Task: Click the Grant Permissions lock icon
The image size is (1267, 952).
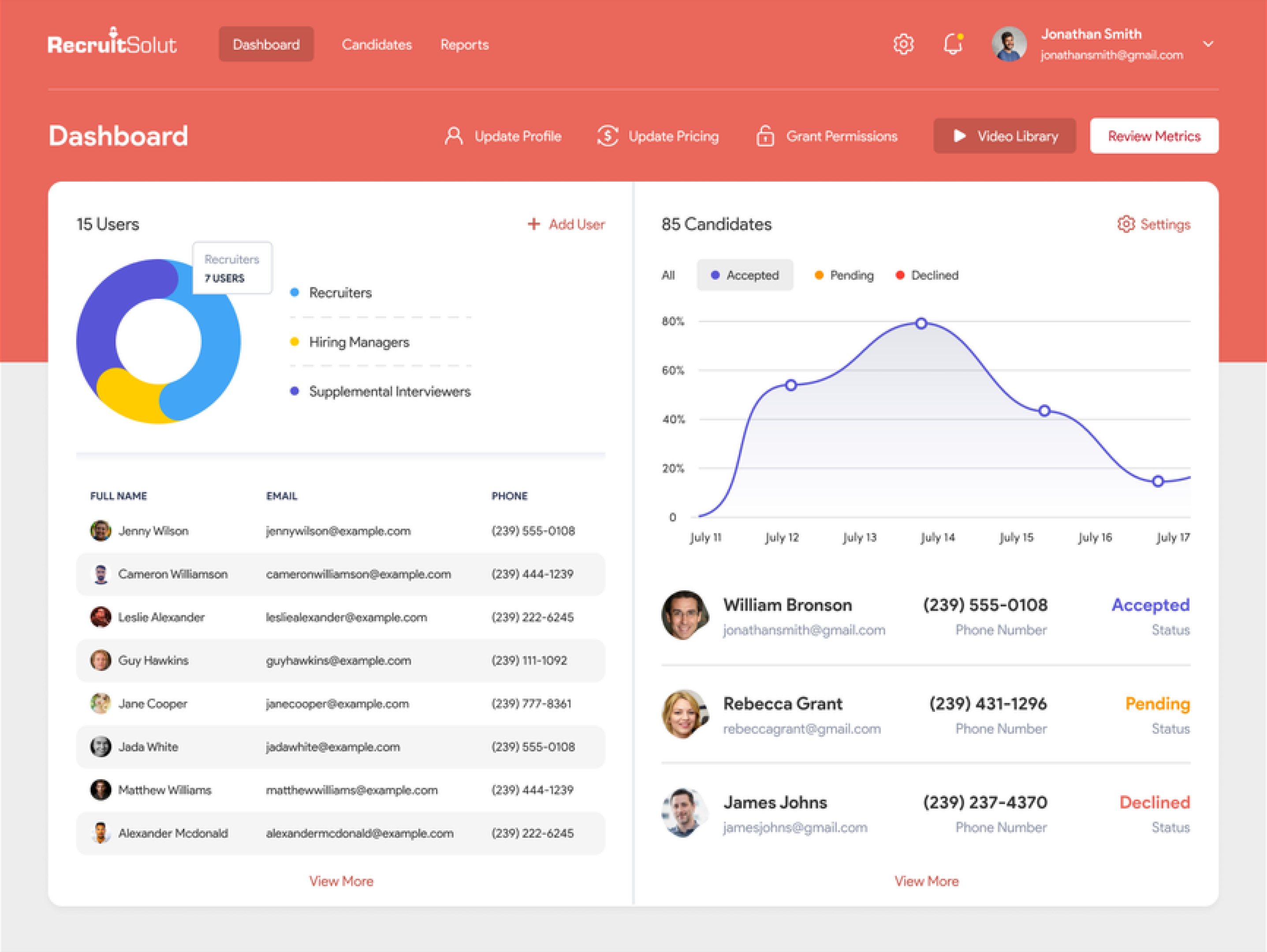Action: tap(765, 136)
